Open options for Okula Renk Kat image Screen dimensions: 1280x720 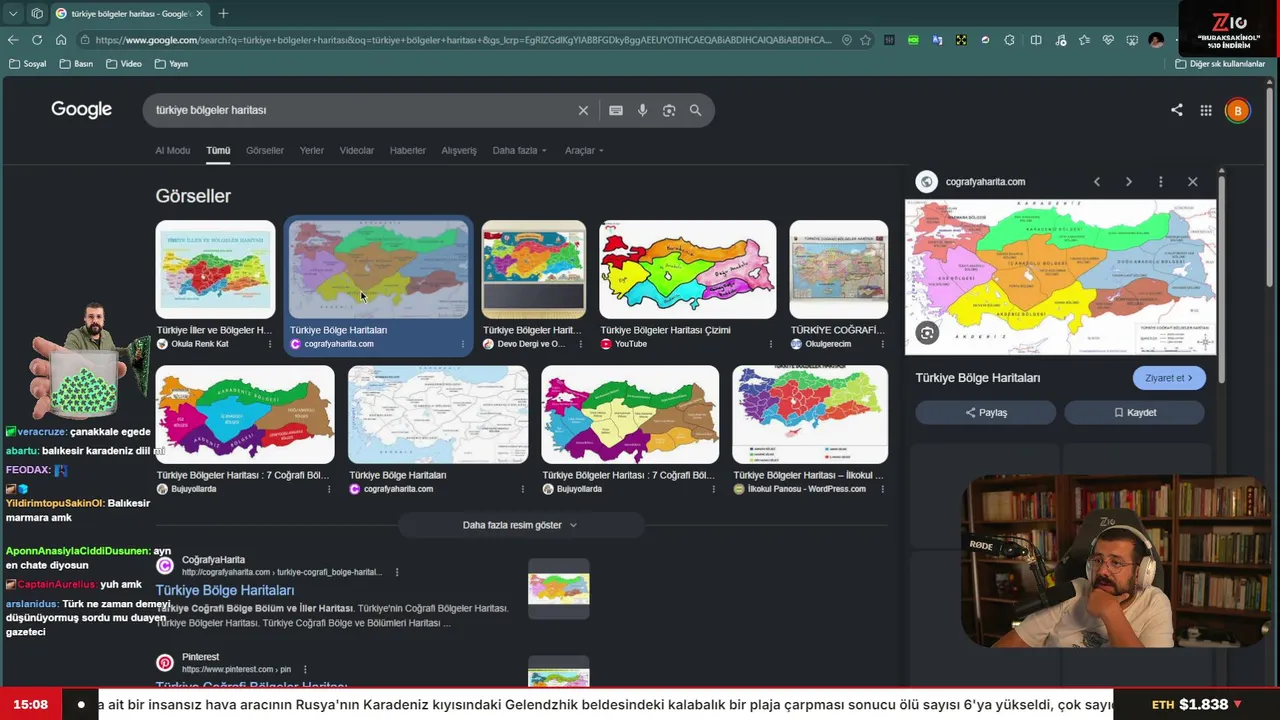point(270,344)
